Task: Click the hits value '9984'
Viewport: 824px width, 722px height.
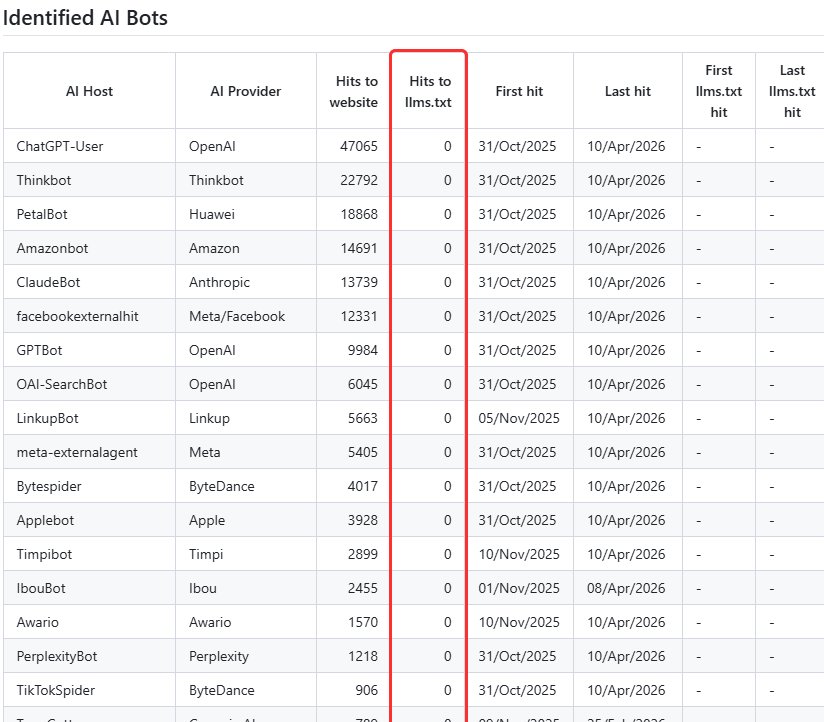Action: (x=363, y=350)
